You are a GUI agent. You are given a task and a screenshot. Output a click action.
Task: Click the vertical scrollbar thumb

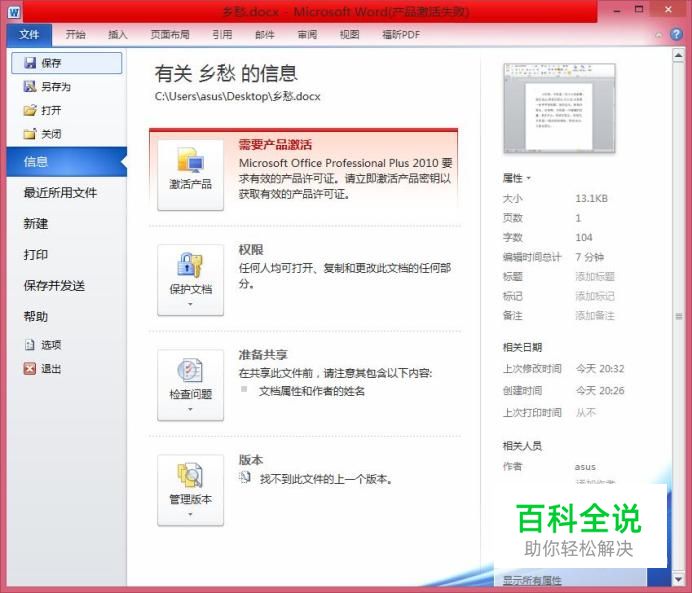point(679,316)
